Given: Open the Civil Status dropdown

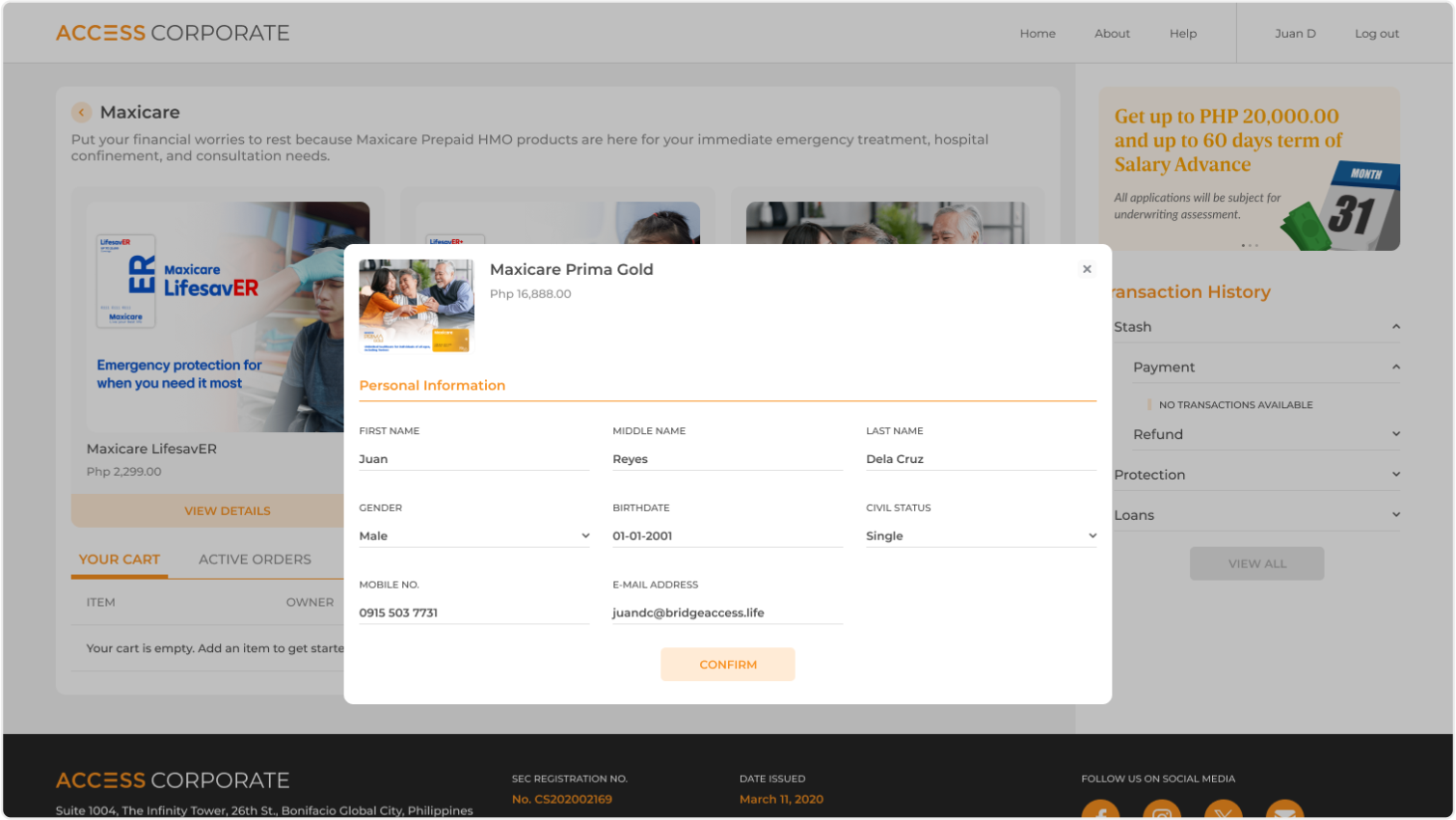Looking at the screenshot, I should (982, 535).
